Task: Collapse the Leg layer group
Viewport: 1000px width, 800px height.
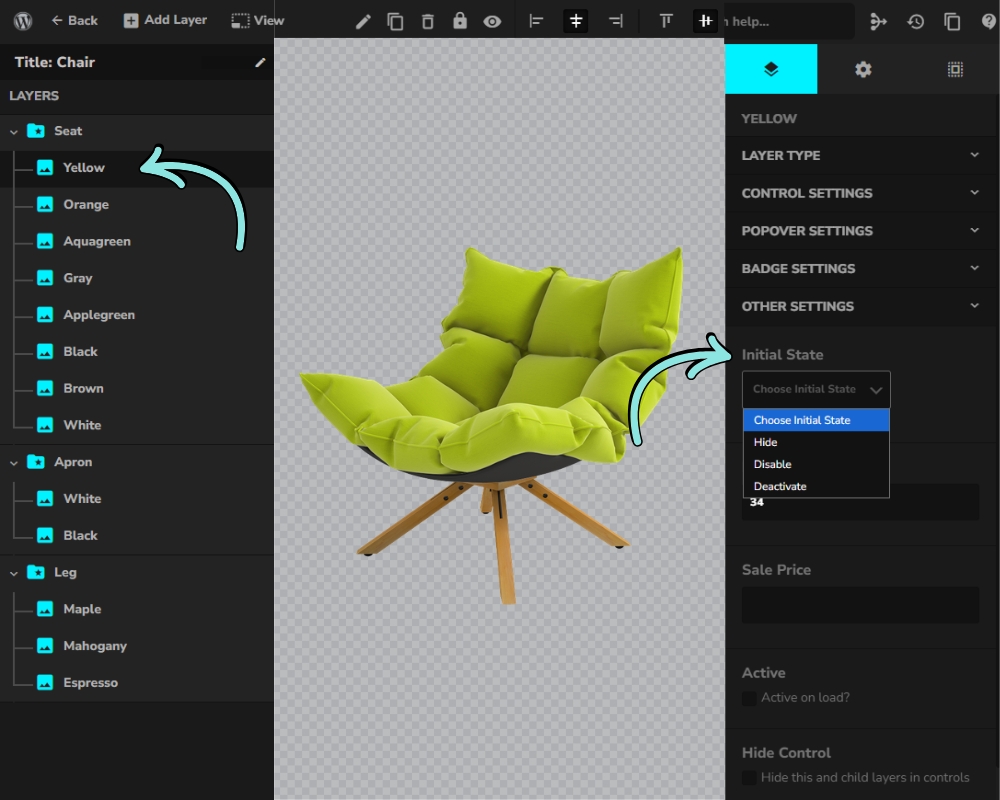Action: click(13, 573)
